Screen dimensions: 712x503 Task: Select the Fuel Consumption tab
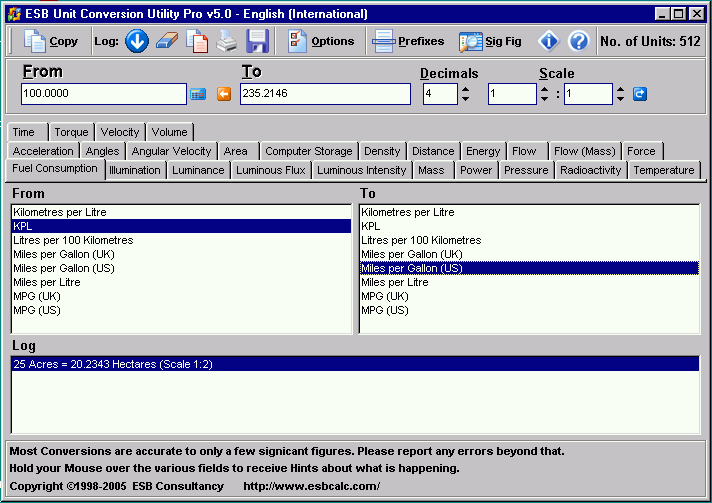[55, 168]
